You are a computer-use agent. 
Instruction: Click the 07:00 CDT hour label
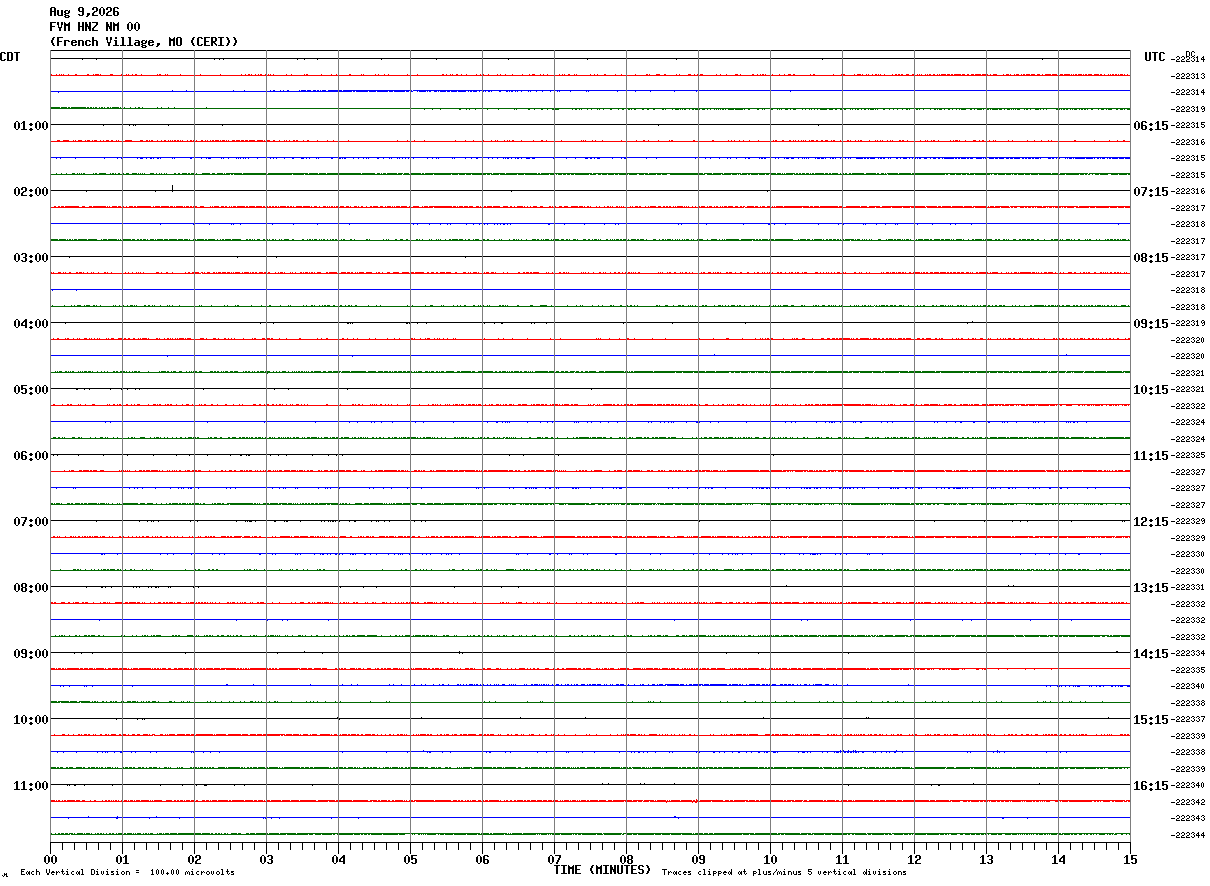click(31, 522)
